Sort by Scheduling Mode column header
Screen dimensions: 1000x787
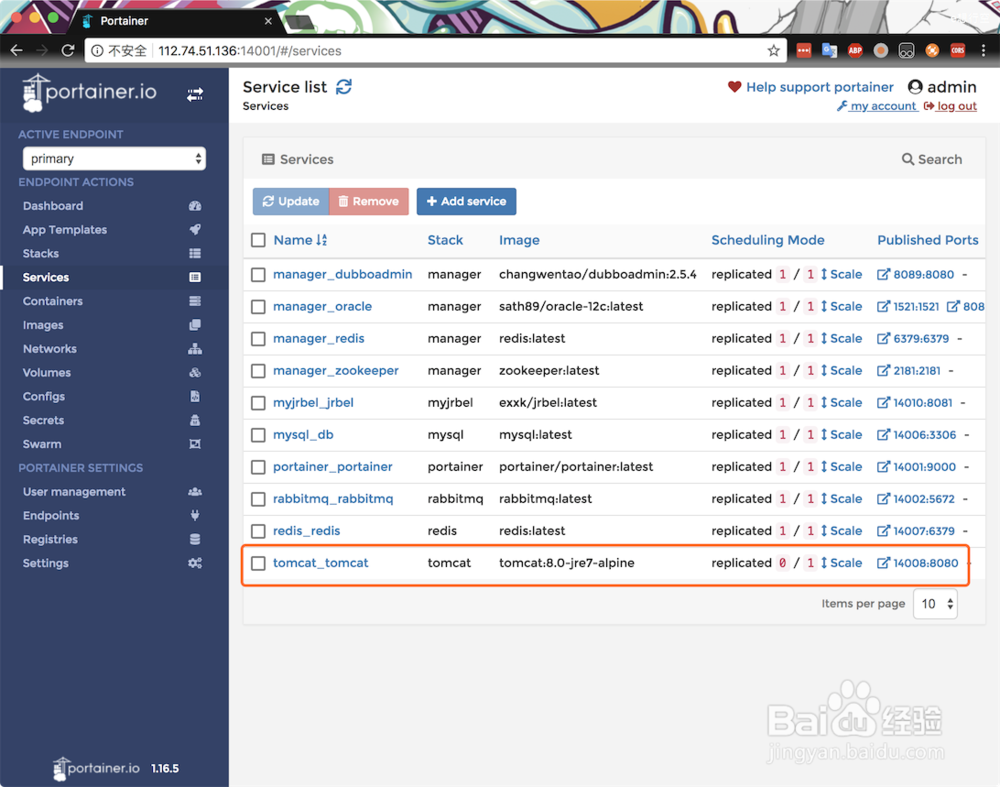coord(768,240)
